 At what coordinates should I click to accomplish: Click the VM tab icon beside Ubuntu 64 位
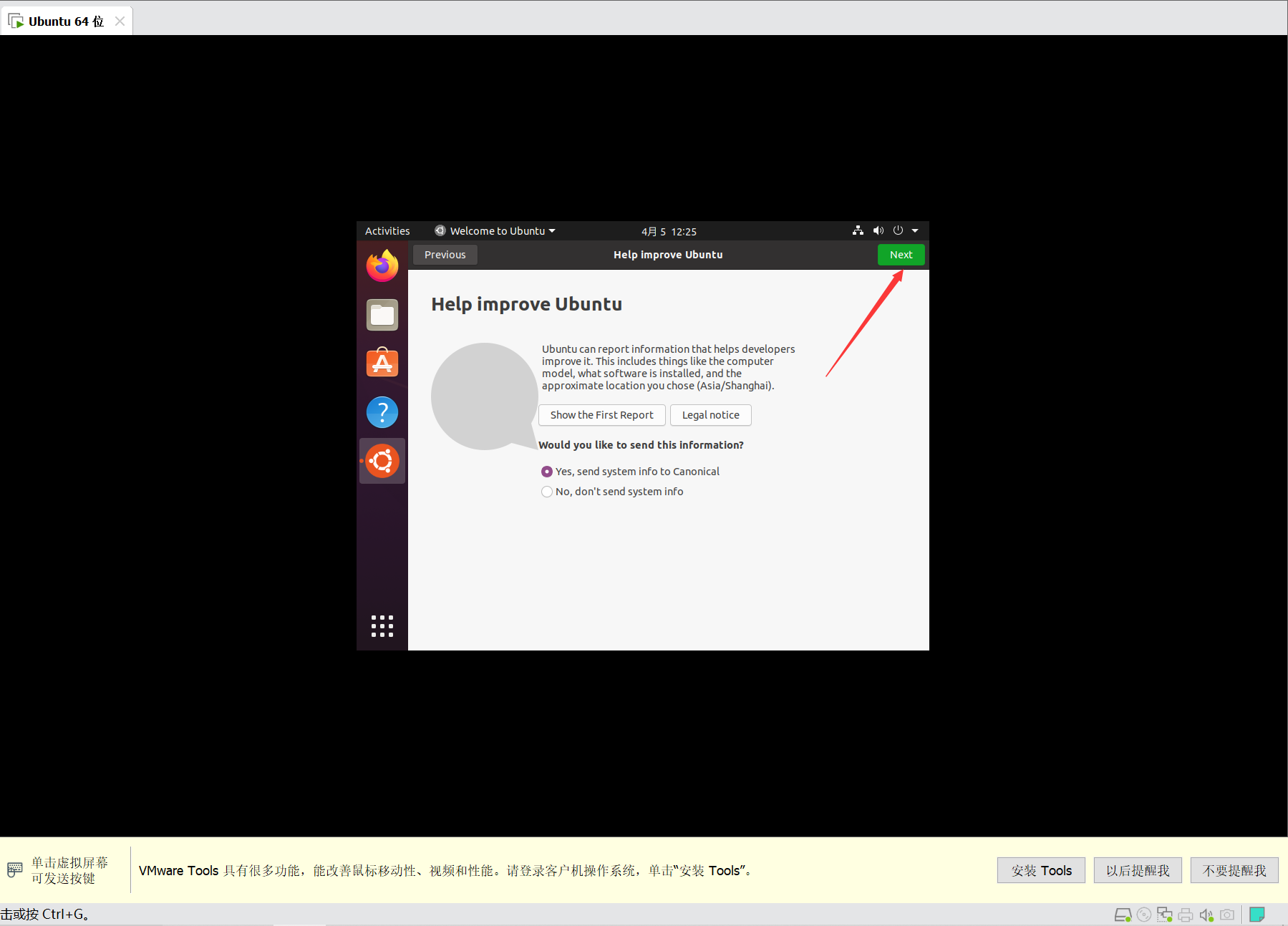coord(16,21)
